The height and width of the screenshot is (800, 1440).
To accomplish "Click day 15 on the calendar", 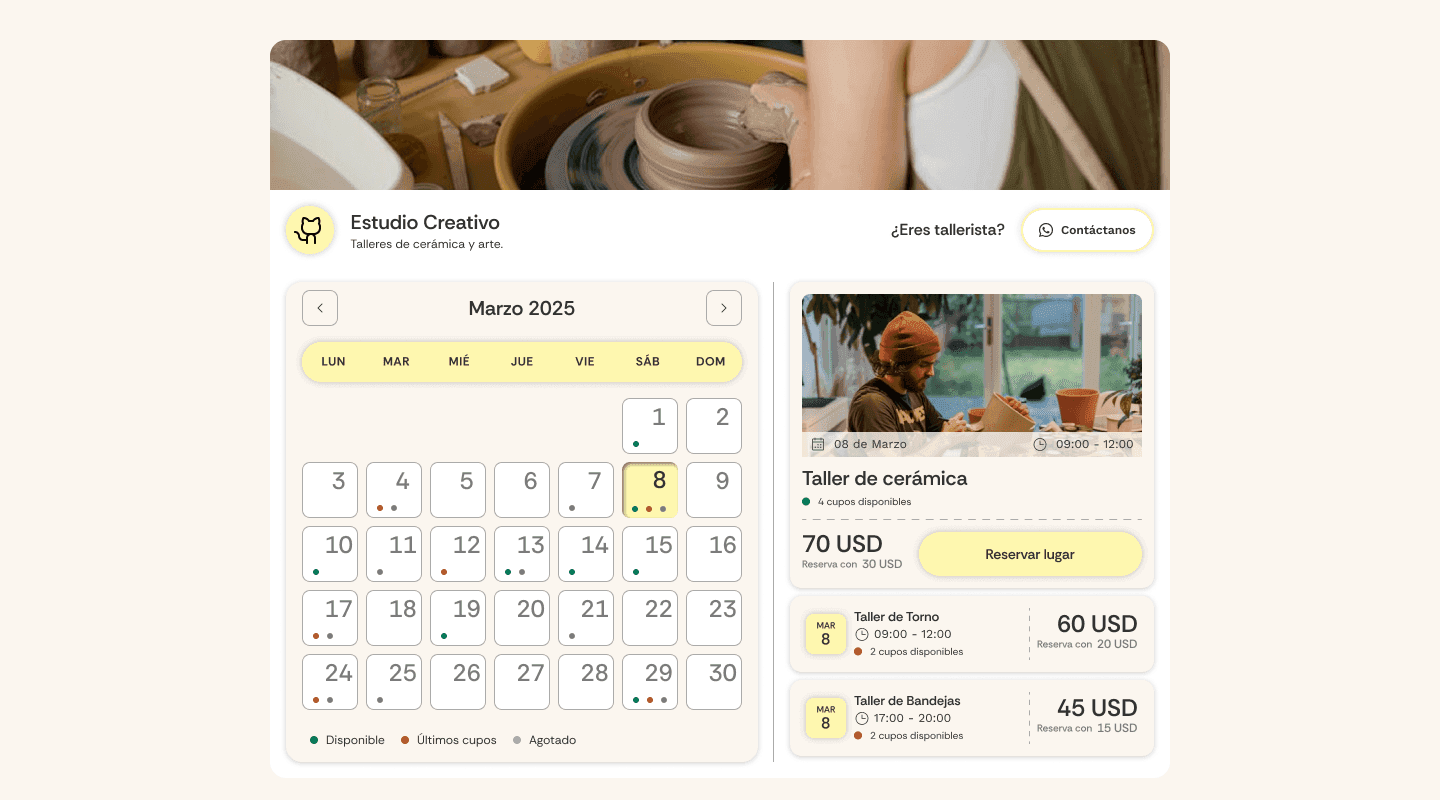I will pyautogui.click(x=650, y=554).
